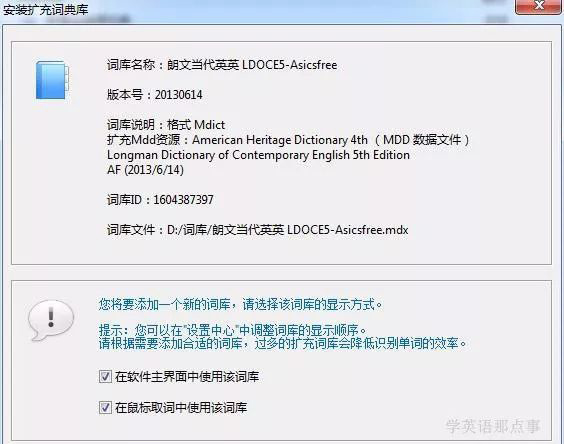Click the AF (2013/6/14) text
564x444 pixels.
[x=145, y=170]
